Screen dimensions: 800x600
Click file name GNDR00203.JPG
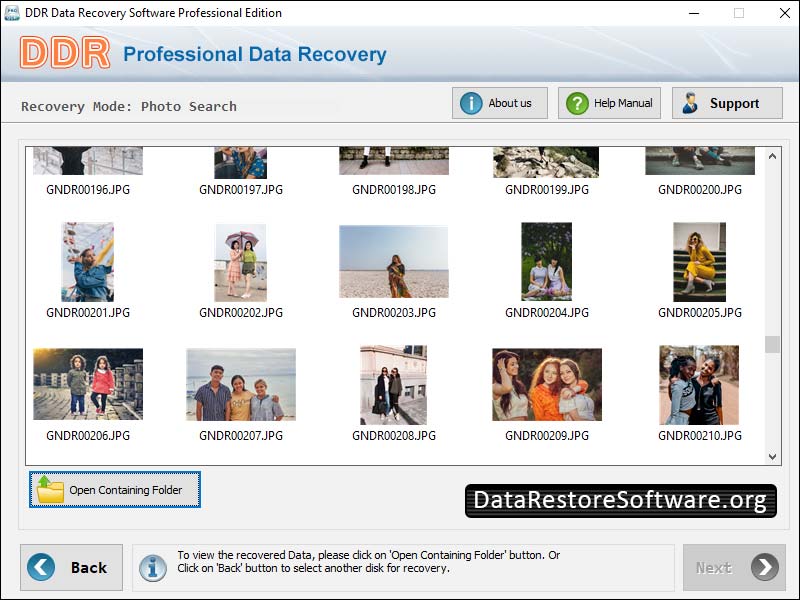pos(394,313)
